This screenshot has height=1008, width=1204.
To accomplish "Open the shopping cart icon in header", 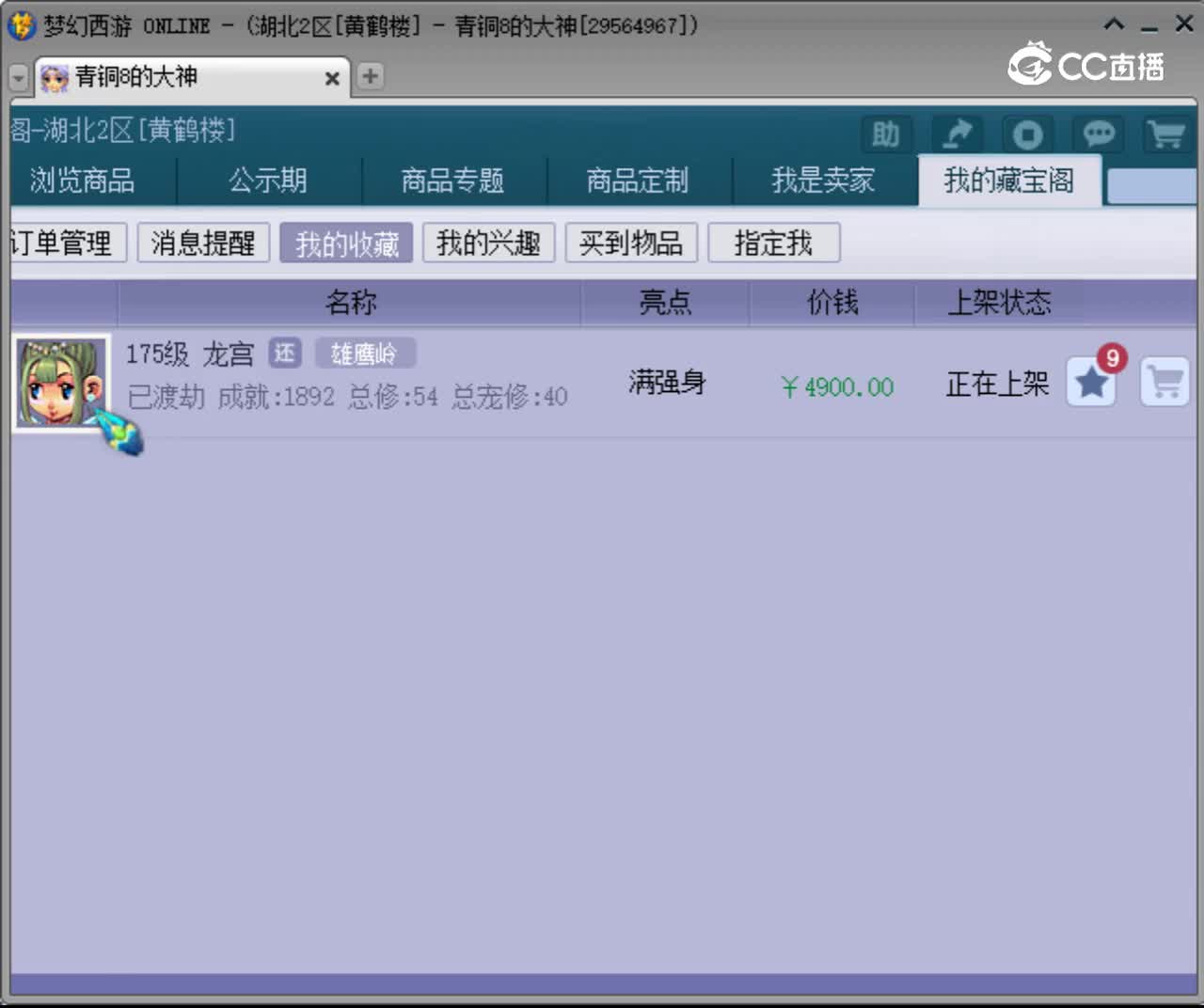I will 1167,134.
